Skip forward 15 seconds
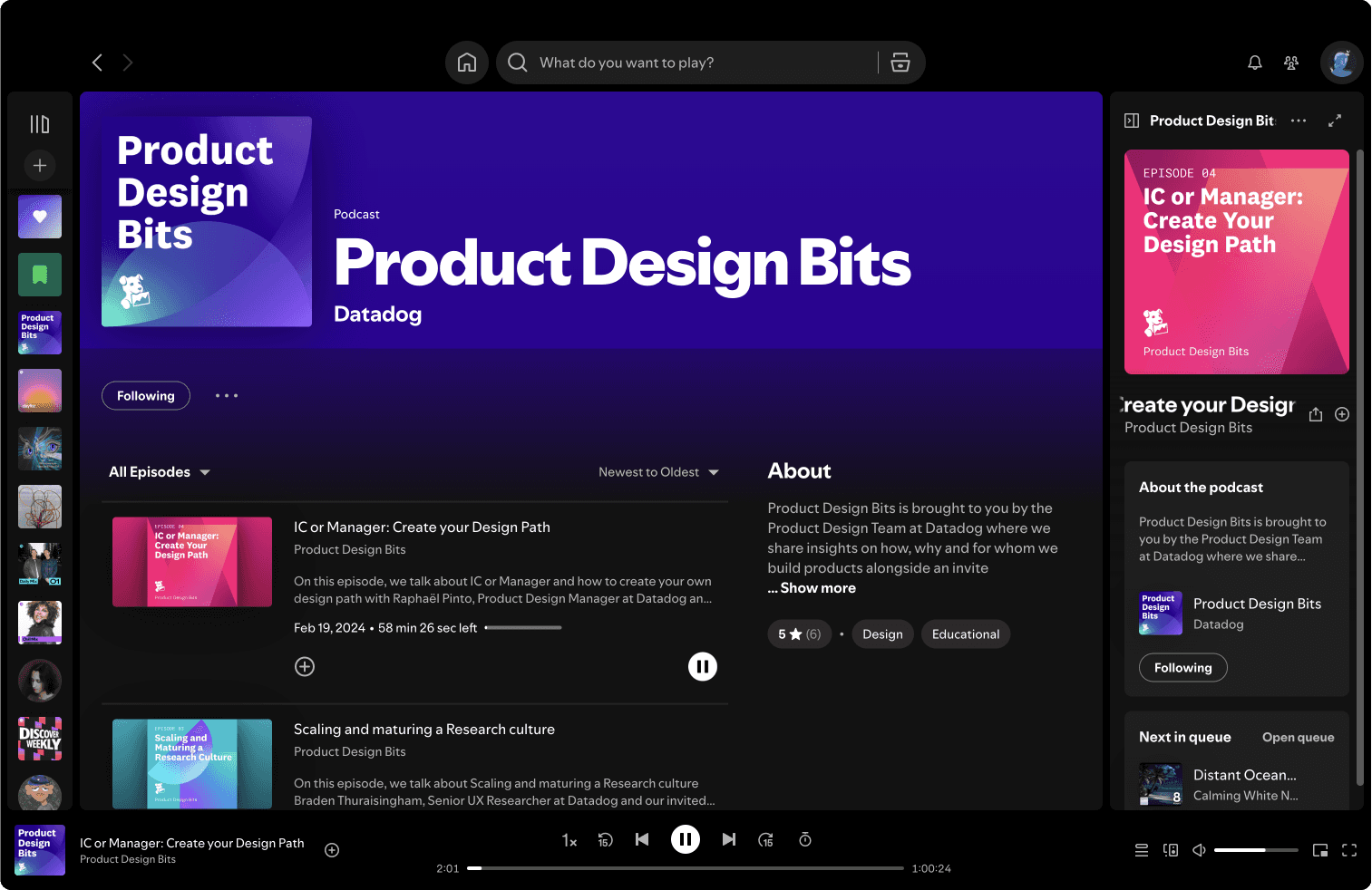The image size is (1372, 890). coord(766,840)
